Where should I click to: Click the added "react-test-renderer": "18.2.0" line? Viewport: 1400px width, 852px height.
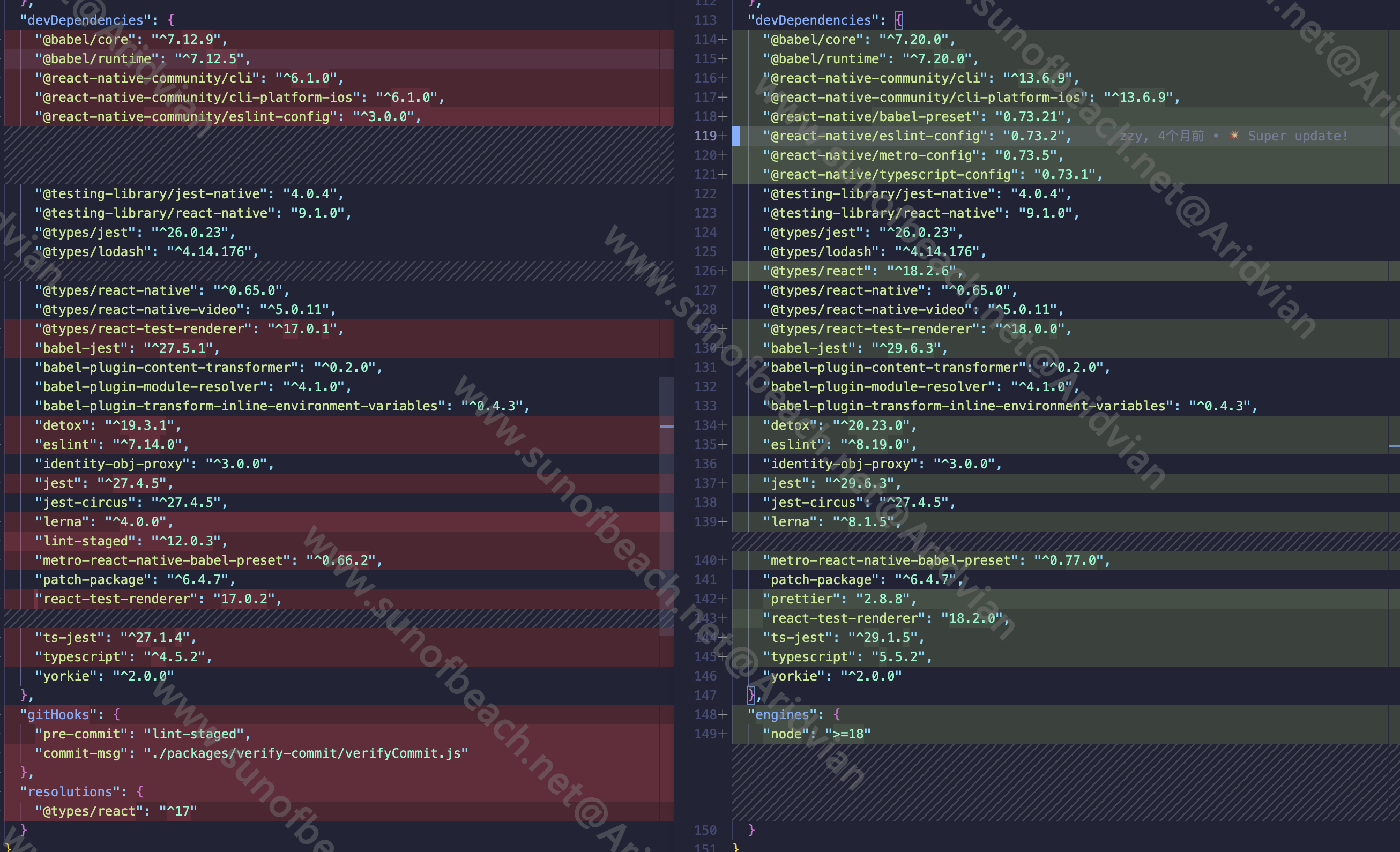1066,618
